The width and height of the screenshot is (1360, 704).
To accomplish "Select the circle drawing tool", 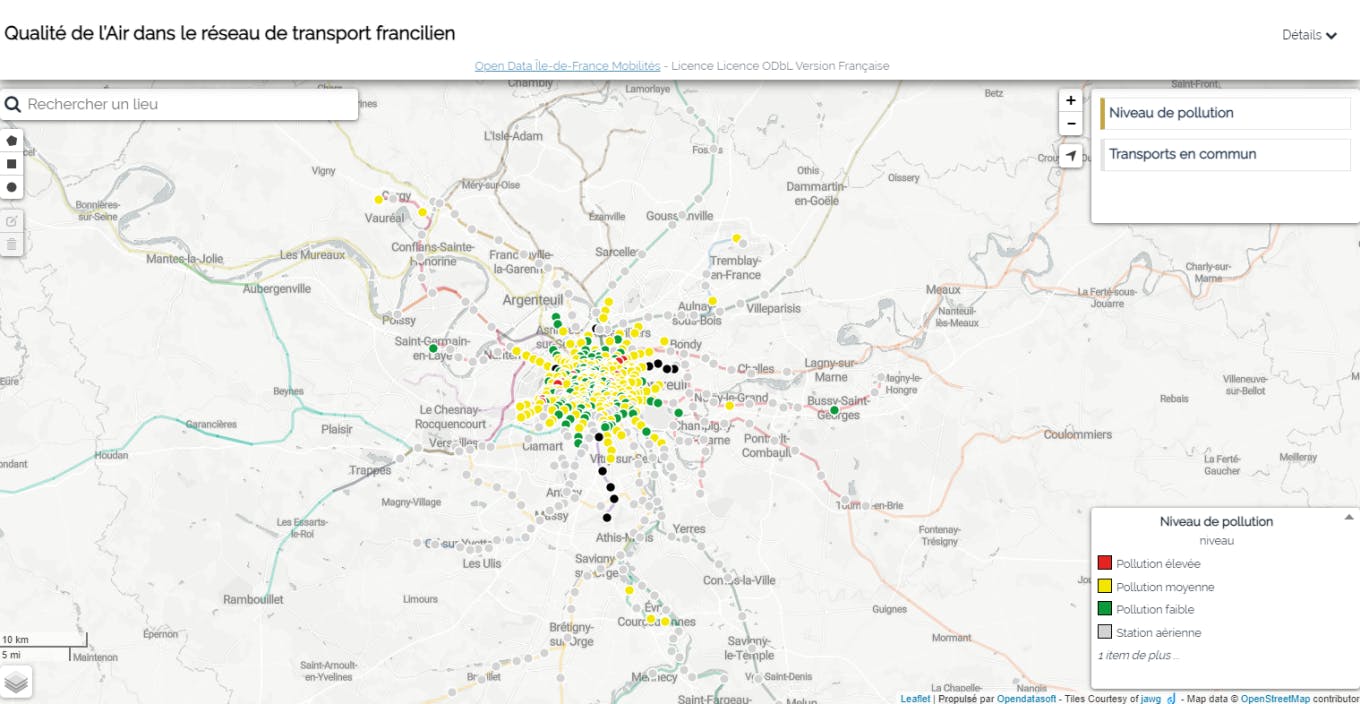I will [11, 187].
